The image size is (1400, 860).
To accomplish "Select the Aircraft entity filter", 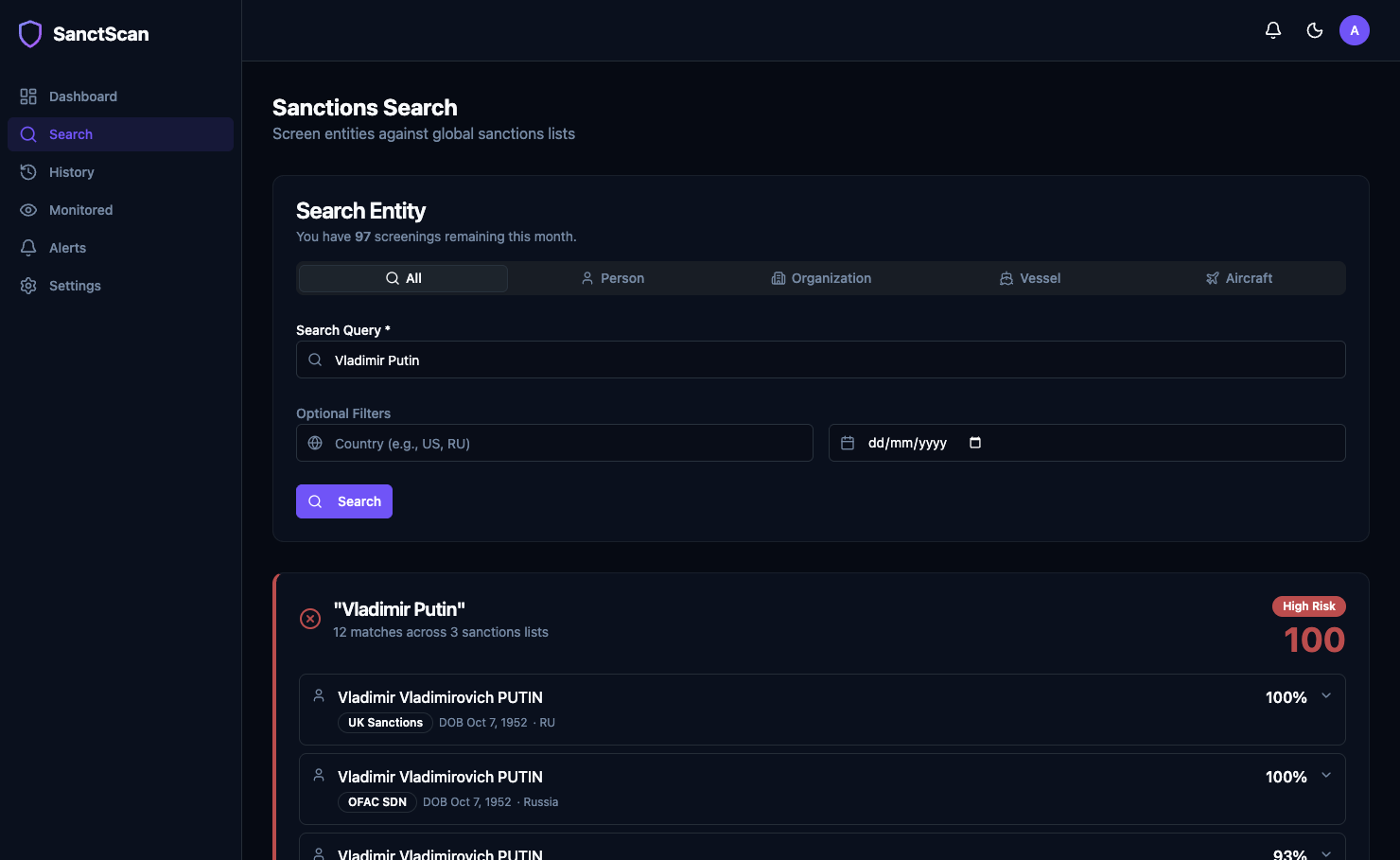I will (x=1239, y=277).
